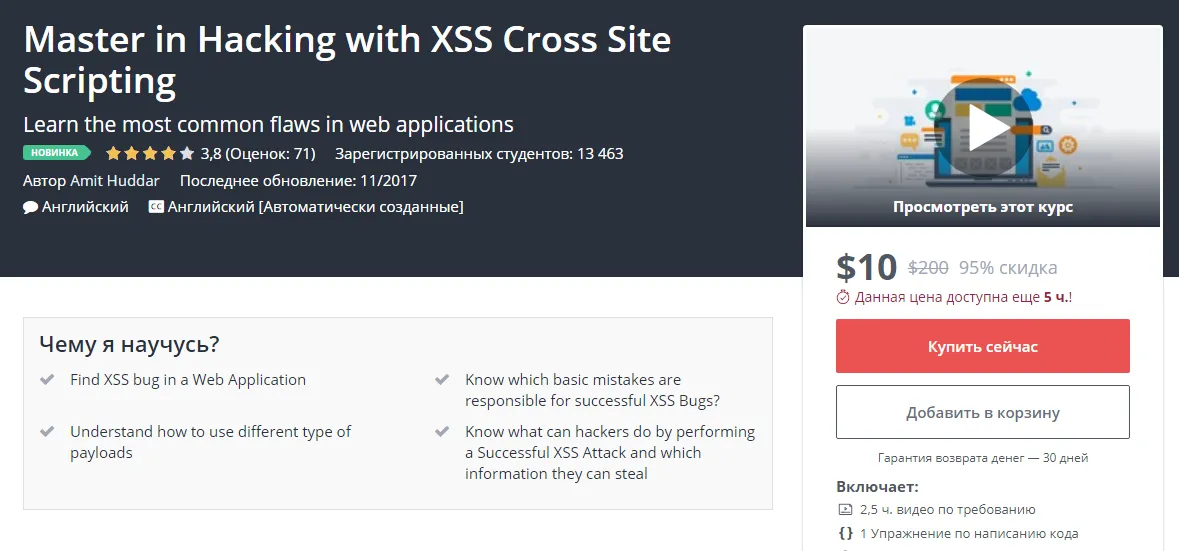This screenshot has height=551, width=1179.
Task: Click the timer clock icon near price
Action: pos(843,297)
